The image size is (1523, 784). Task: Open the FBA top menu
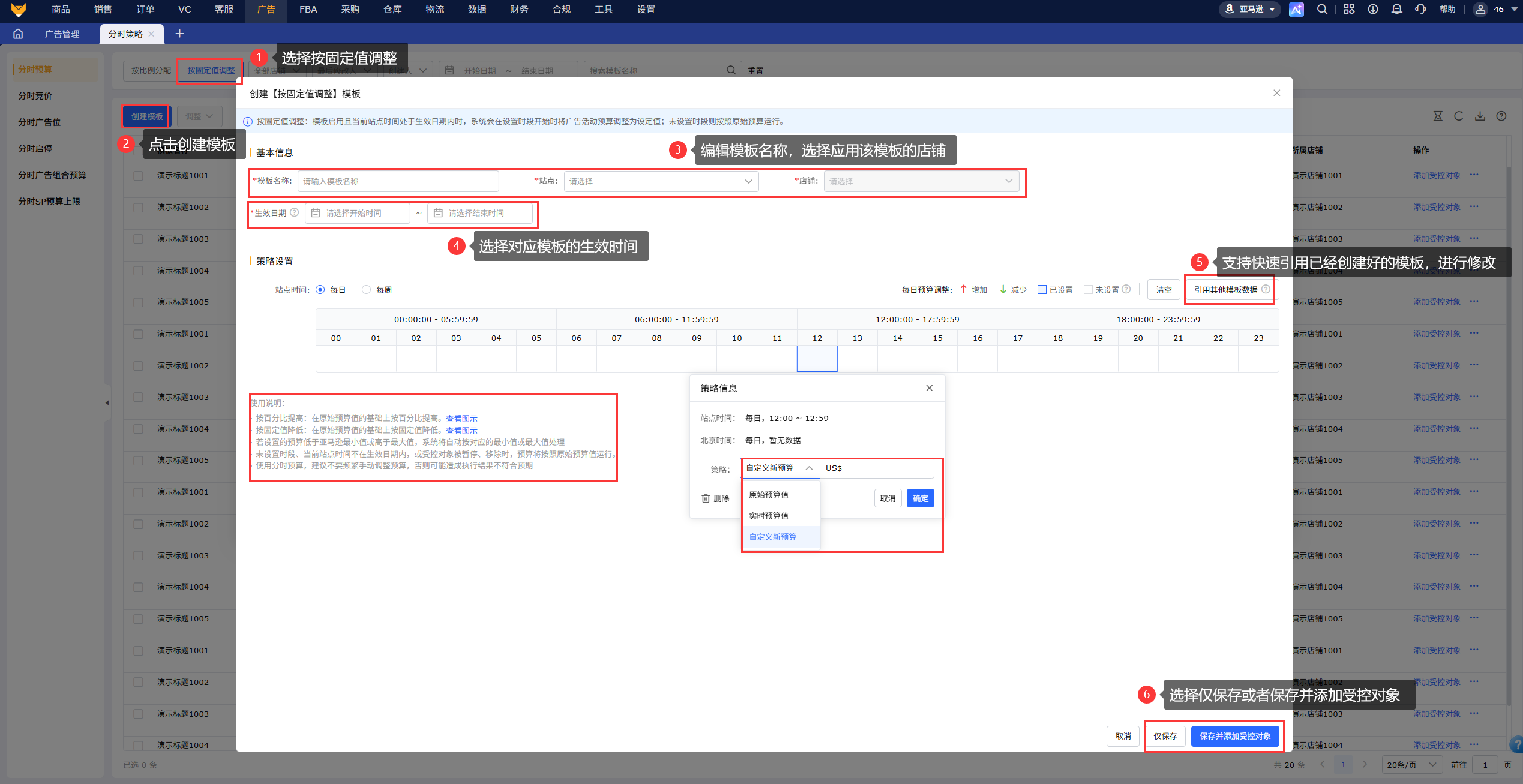308,9
